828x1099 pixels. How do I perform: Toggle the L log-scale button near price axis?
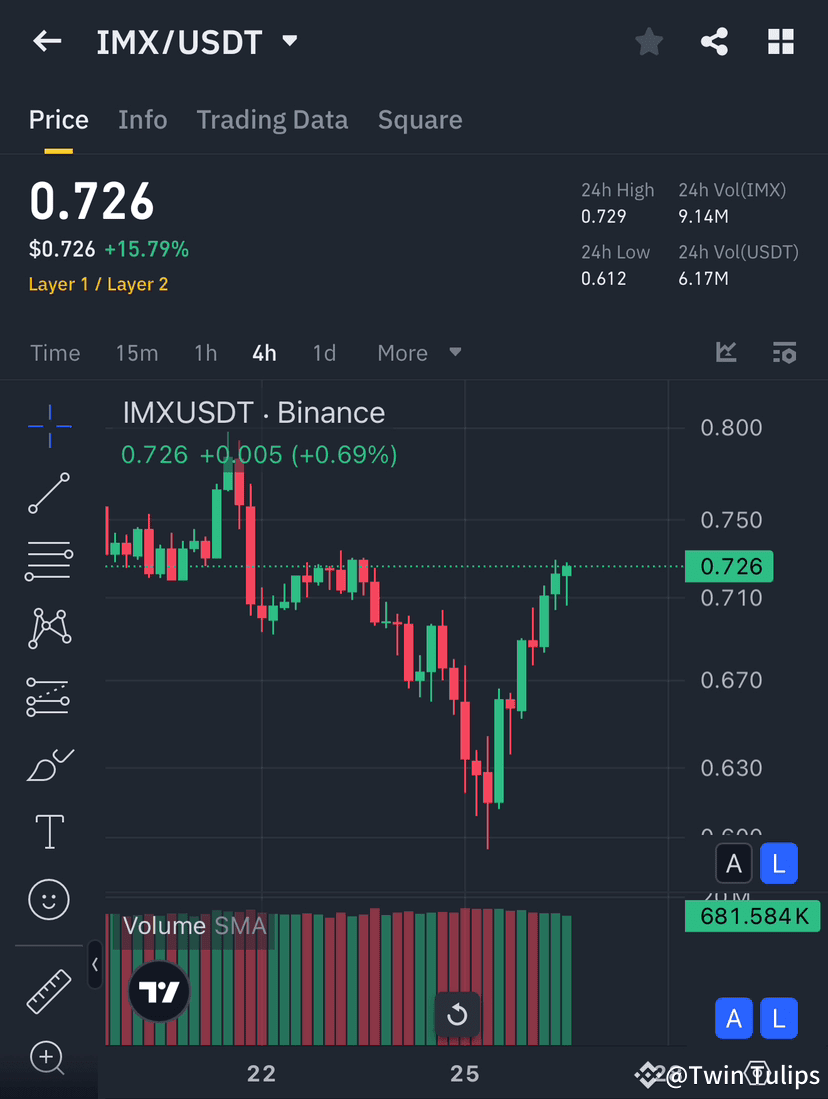click(779, 863)
